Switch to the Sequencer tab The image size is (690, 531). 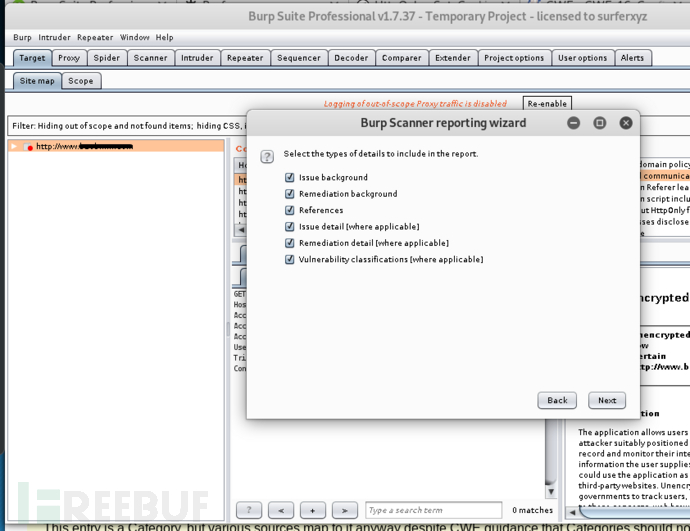point(299,58)
